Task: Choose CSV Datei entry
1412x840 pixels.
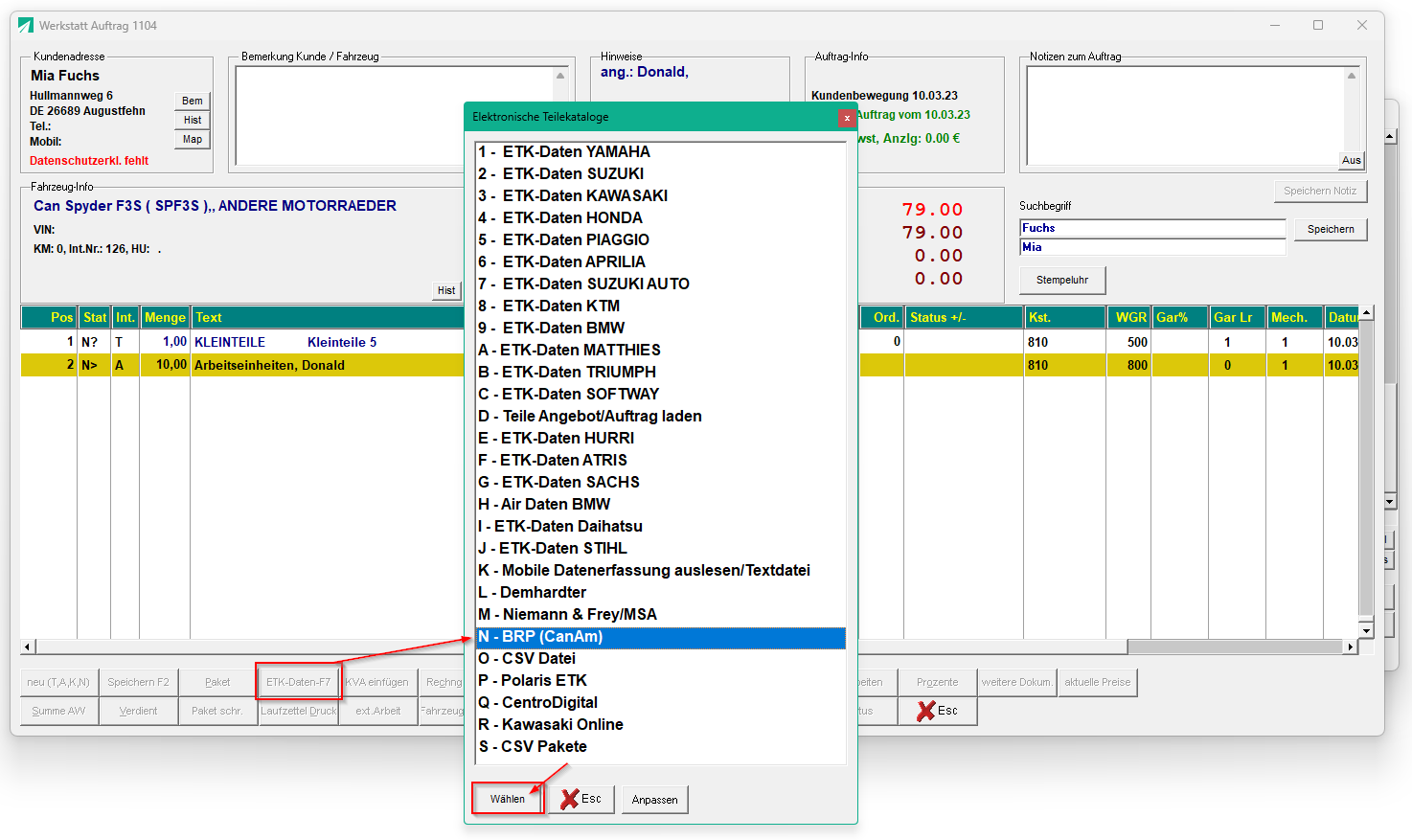Action: tap(661, 659)
